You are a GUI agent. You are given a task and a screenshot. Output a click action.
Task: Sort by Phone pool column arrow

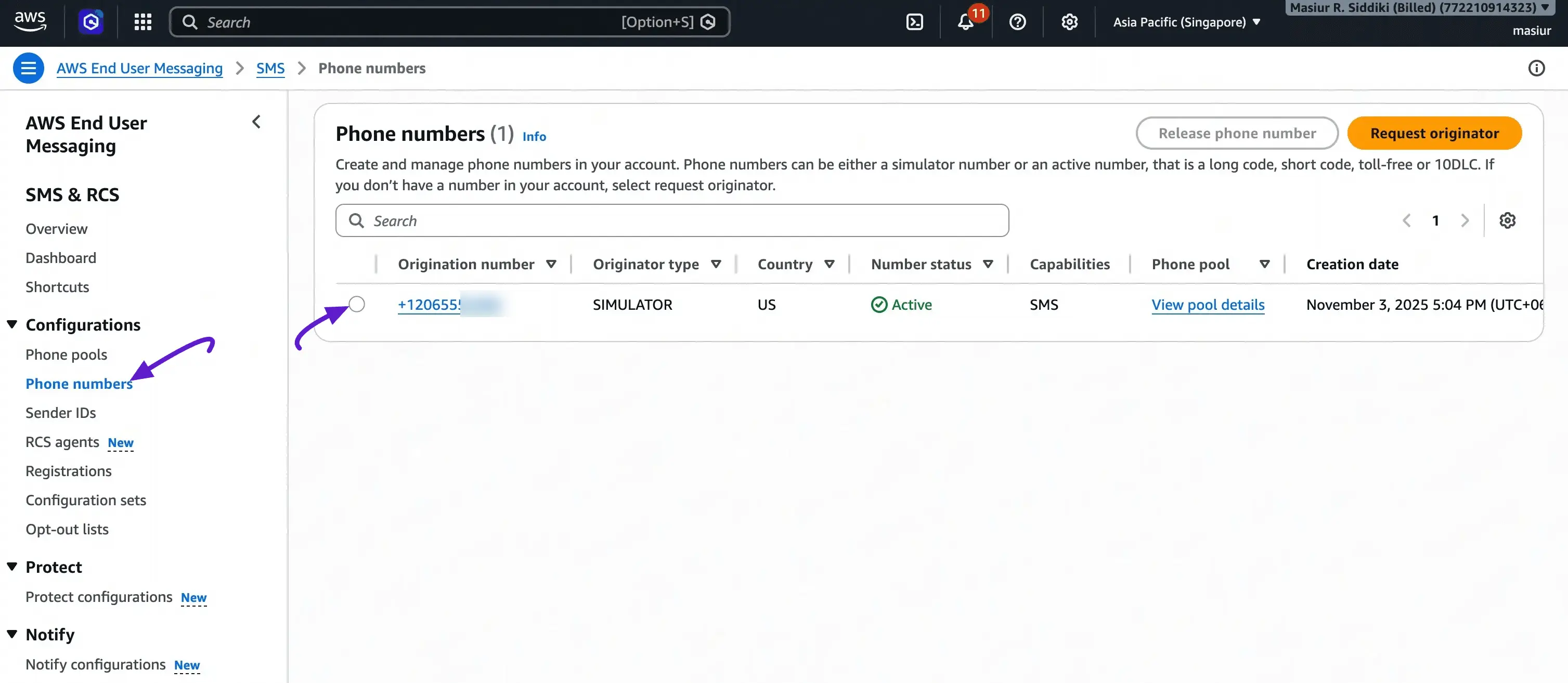pos(1264,264)
